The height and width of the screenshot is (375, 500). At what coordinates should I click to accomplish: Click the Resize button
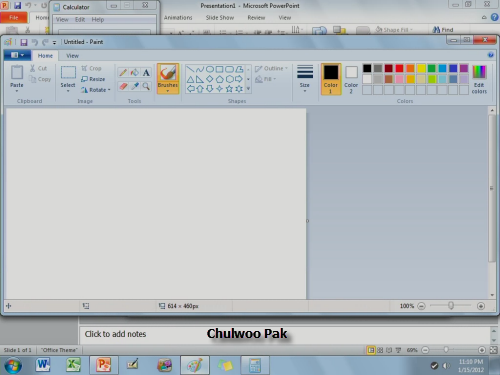tap(93, 79)
